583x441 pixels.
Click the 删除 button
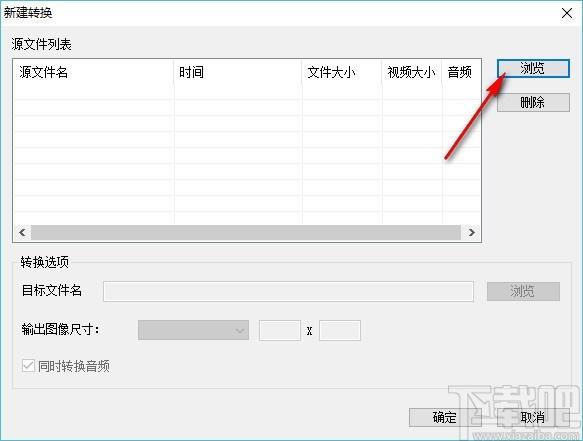point(533,102)
